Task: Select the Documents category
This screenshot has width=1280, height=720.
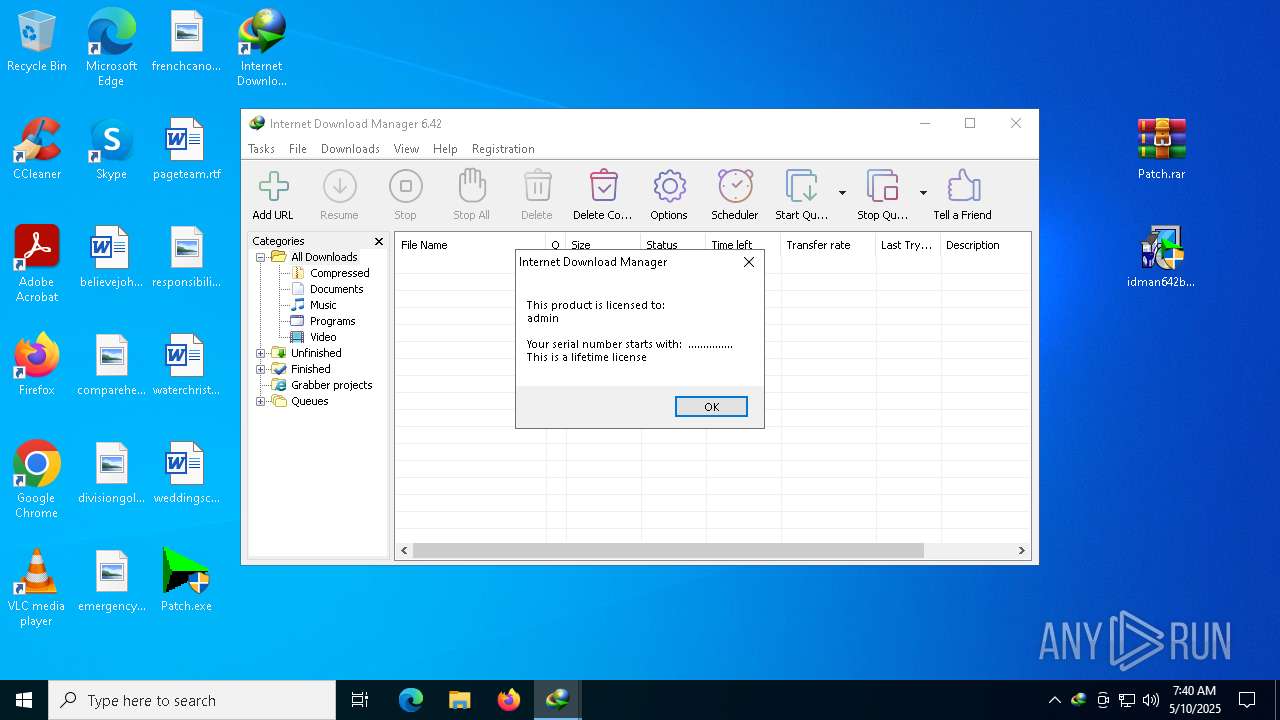Action: 336,289
